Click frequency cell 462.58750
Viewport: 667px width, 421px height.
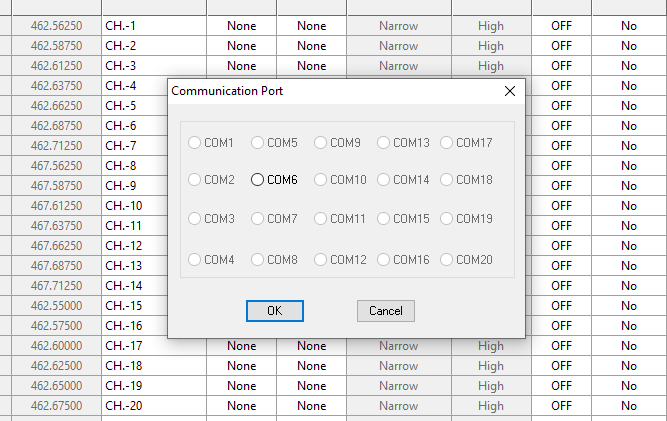coord(57,46)
